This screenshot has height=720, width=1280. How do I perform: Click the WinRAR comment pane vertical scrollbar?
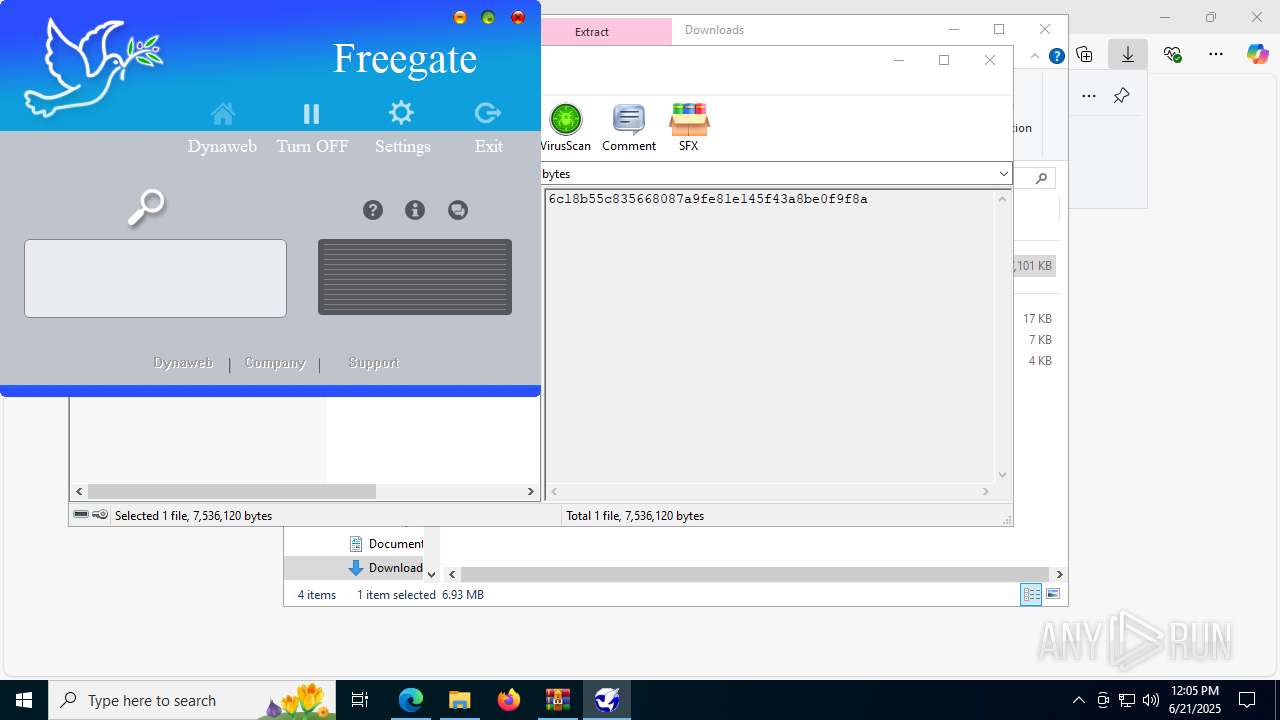1003,337
